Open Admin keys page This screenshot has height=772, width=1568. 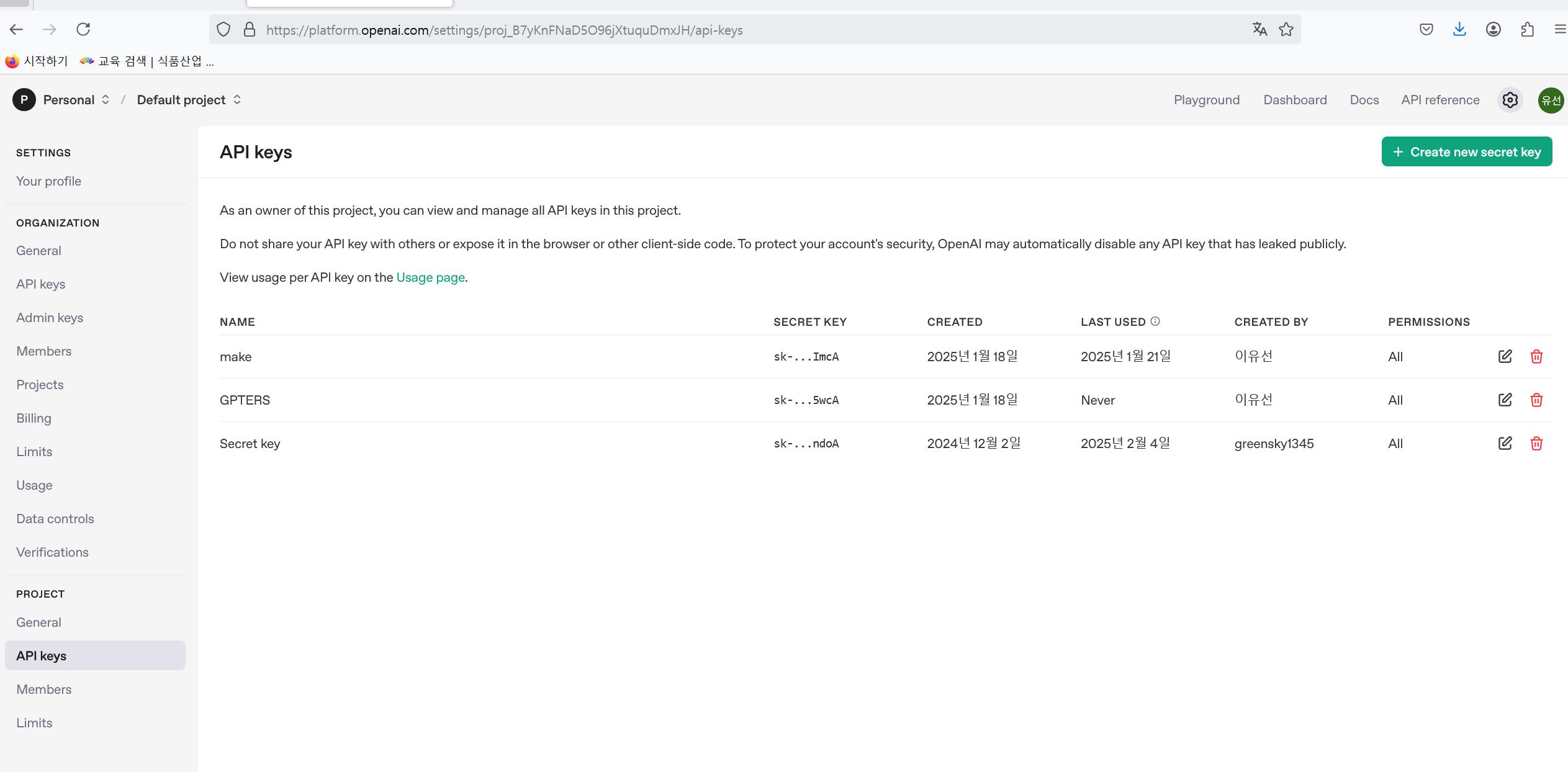click(95, 318)
